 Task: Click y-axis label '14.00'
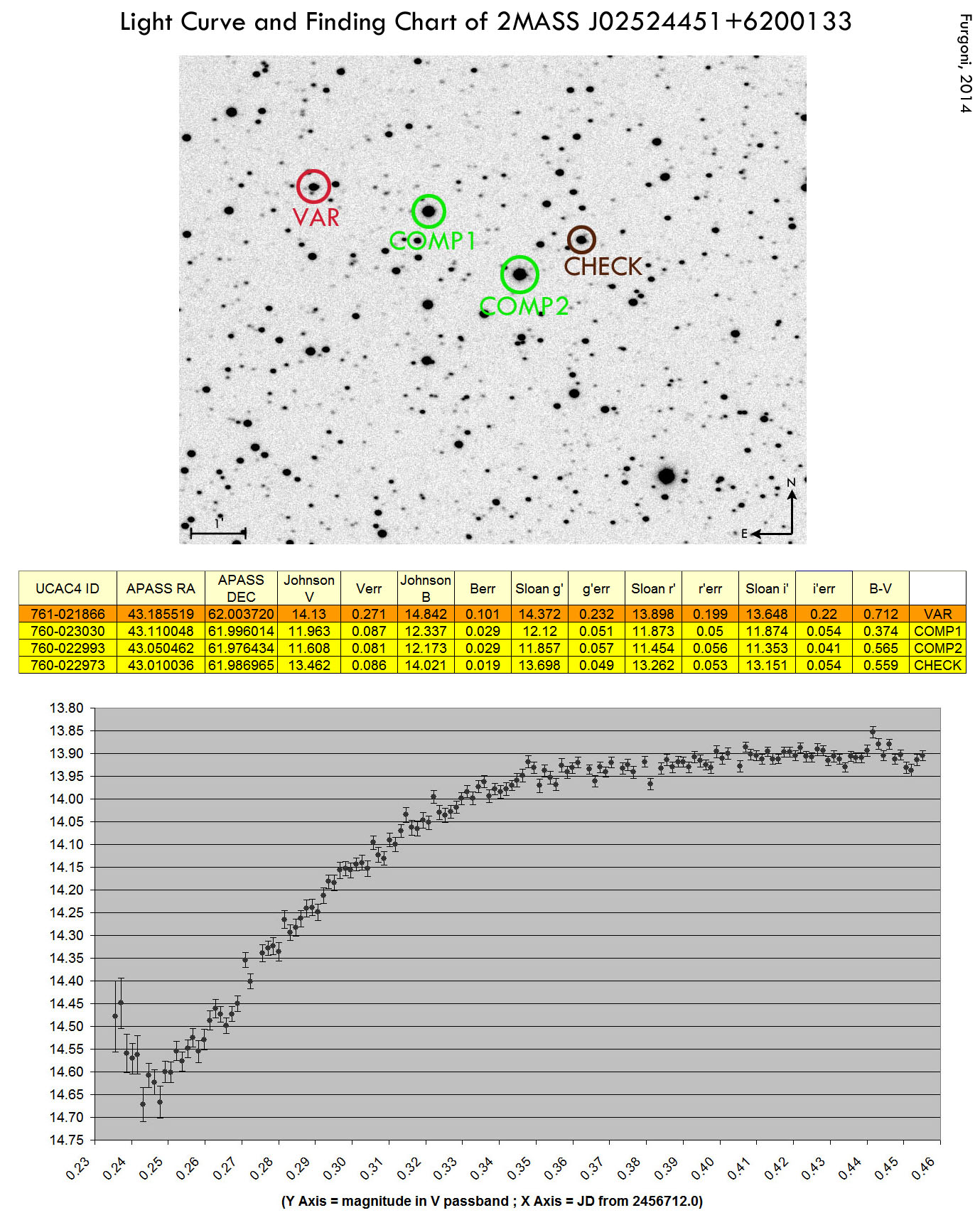tap(66, 799)
